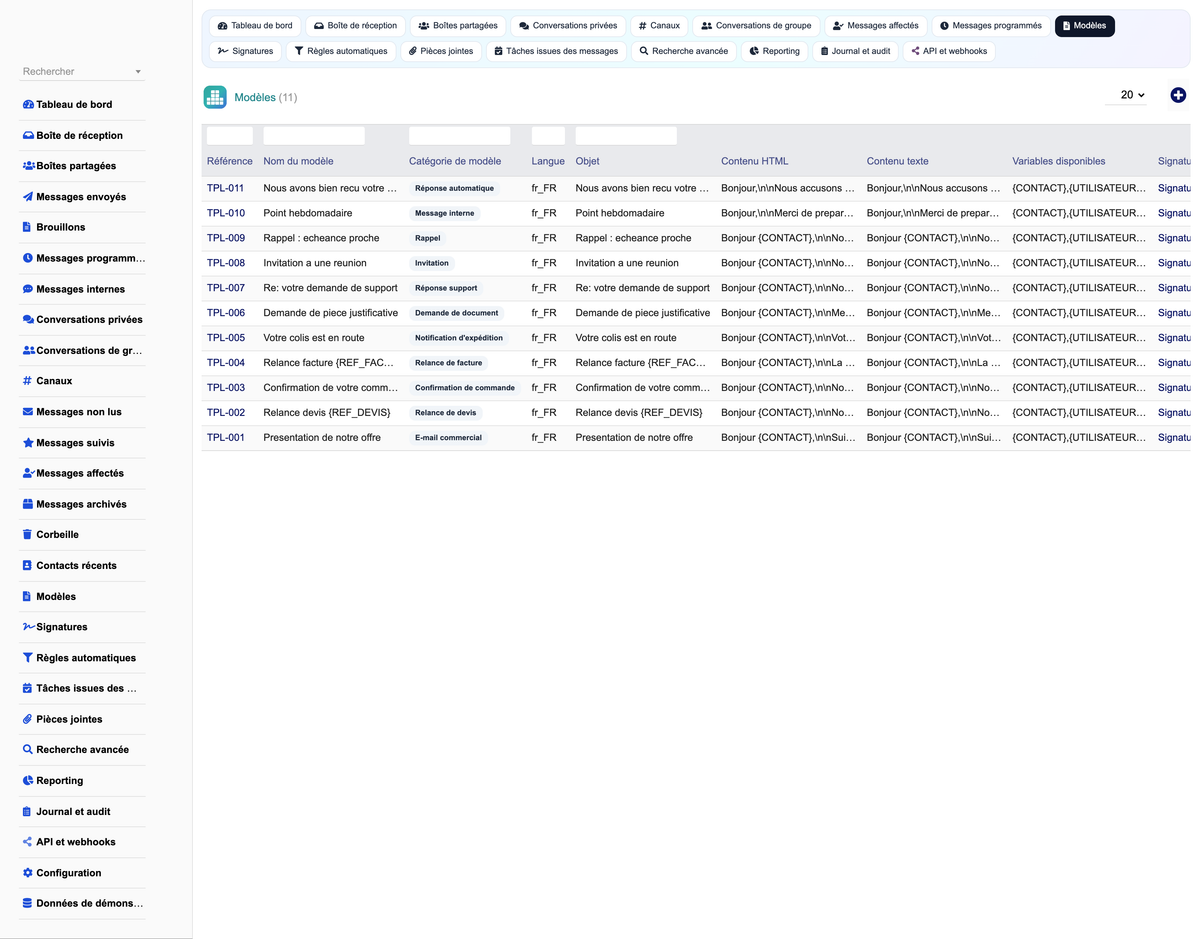
Task: Open the Signatures top tab
Action: click(x=246, y=51)
